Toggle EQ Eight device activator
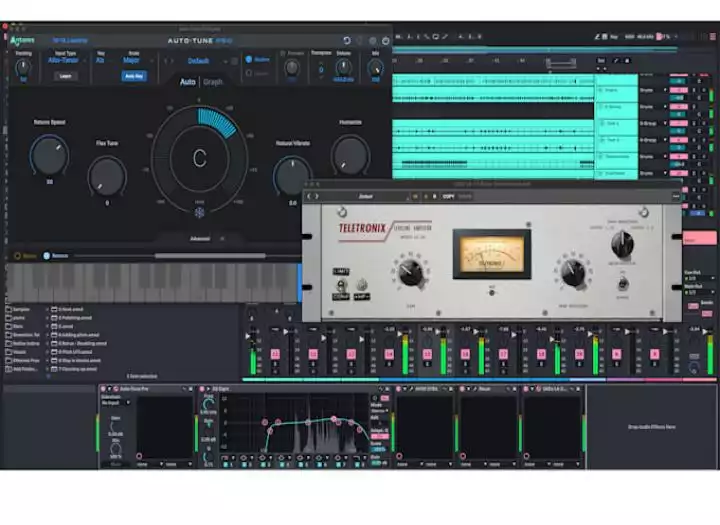Screen dimensions: 720x525 click(202, 389)
